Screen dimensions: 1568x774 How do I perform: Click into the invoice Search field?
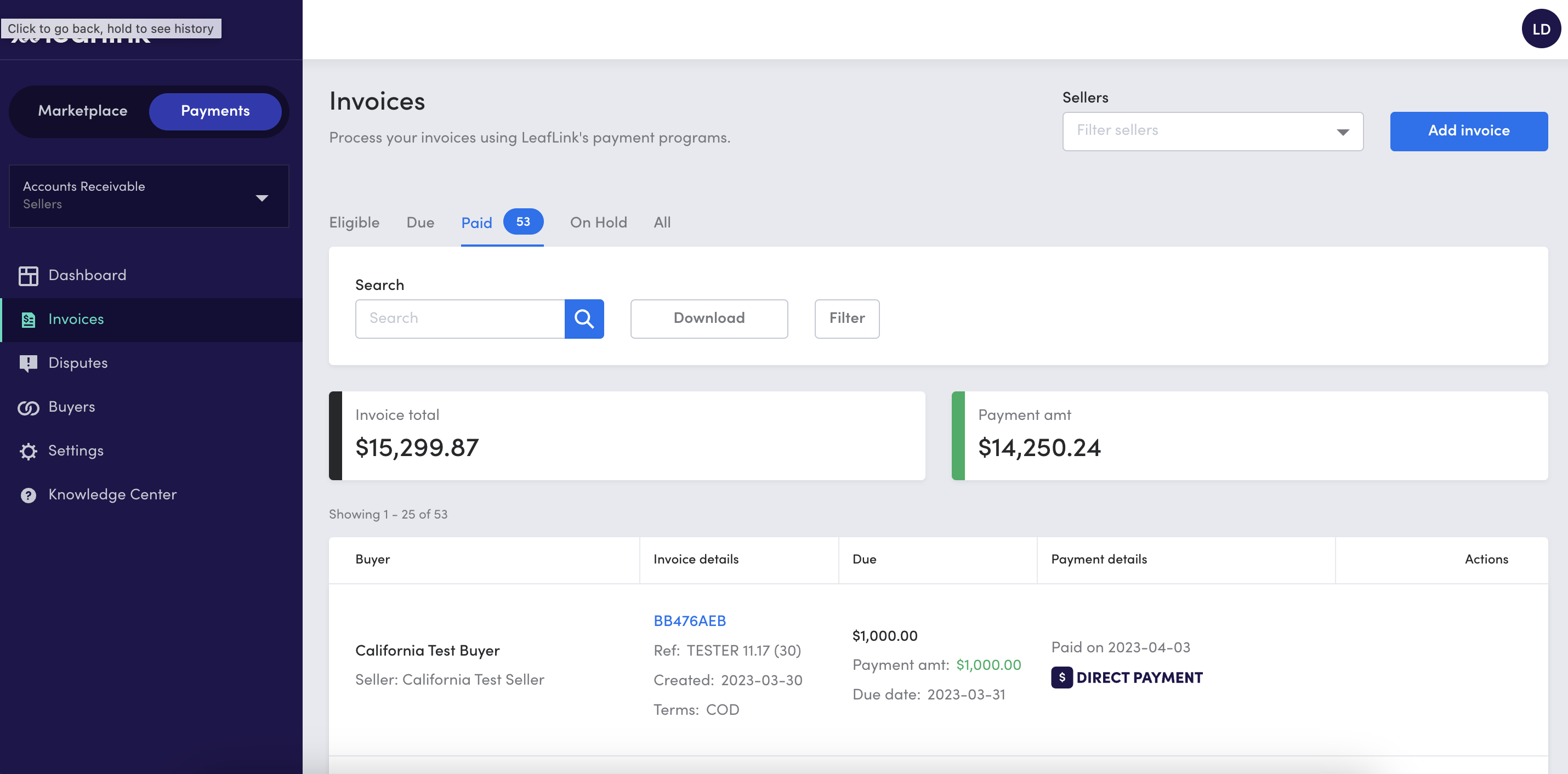pos(459,318)
